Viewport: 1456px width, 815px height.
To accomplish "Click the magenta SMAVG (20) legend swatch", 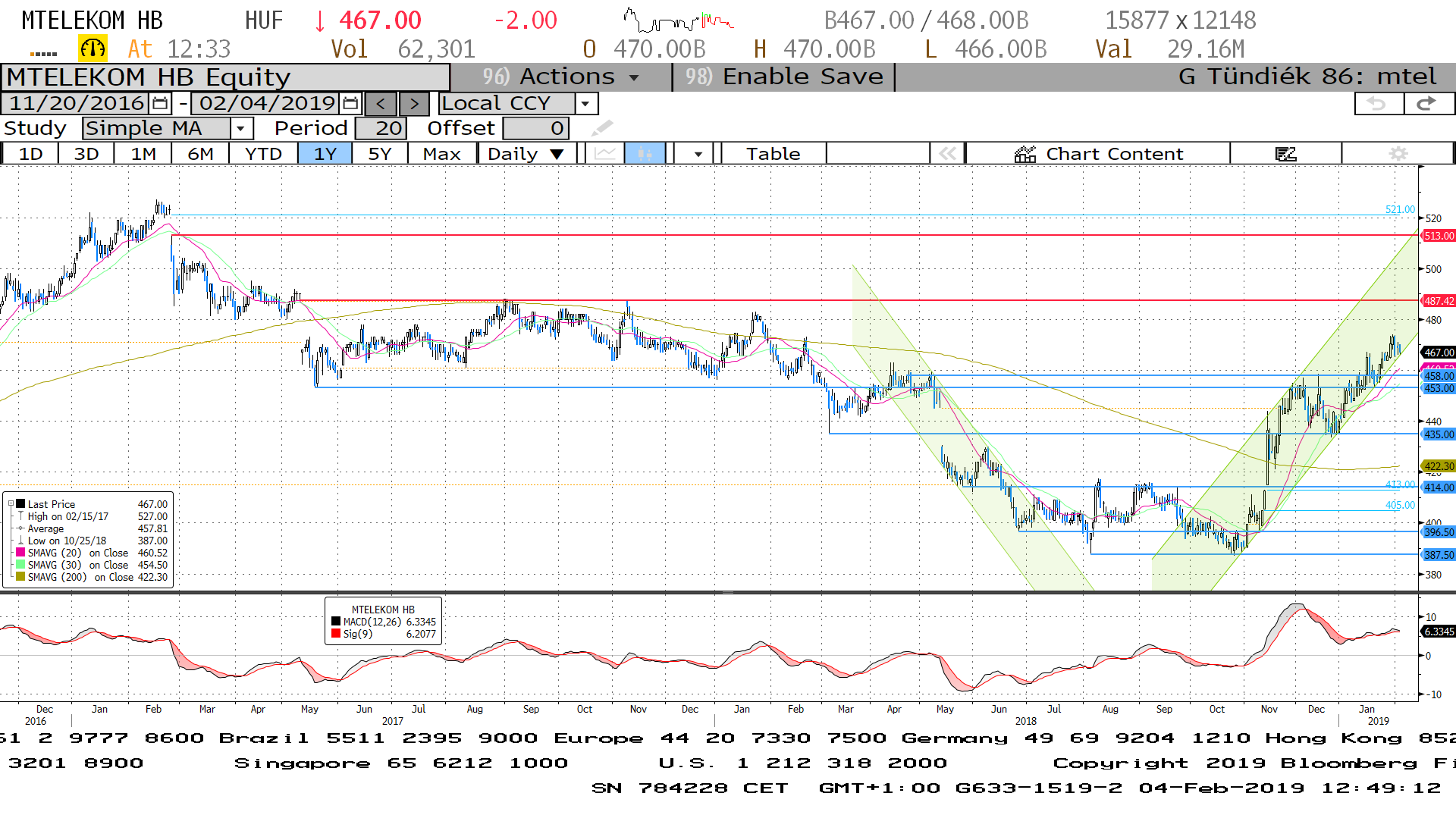I will pyautogui.click(x=21, y=553).
